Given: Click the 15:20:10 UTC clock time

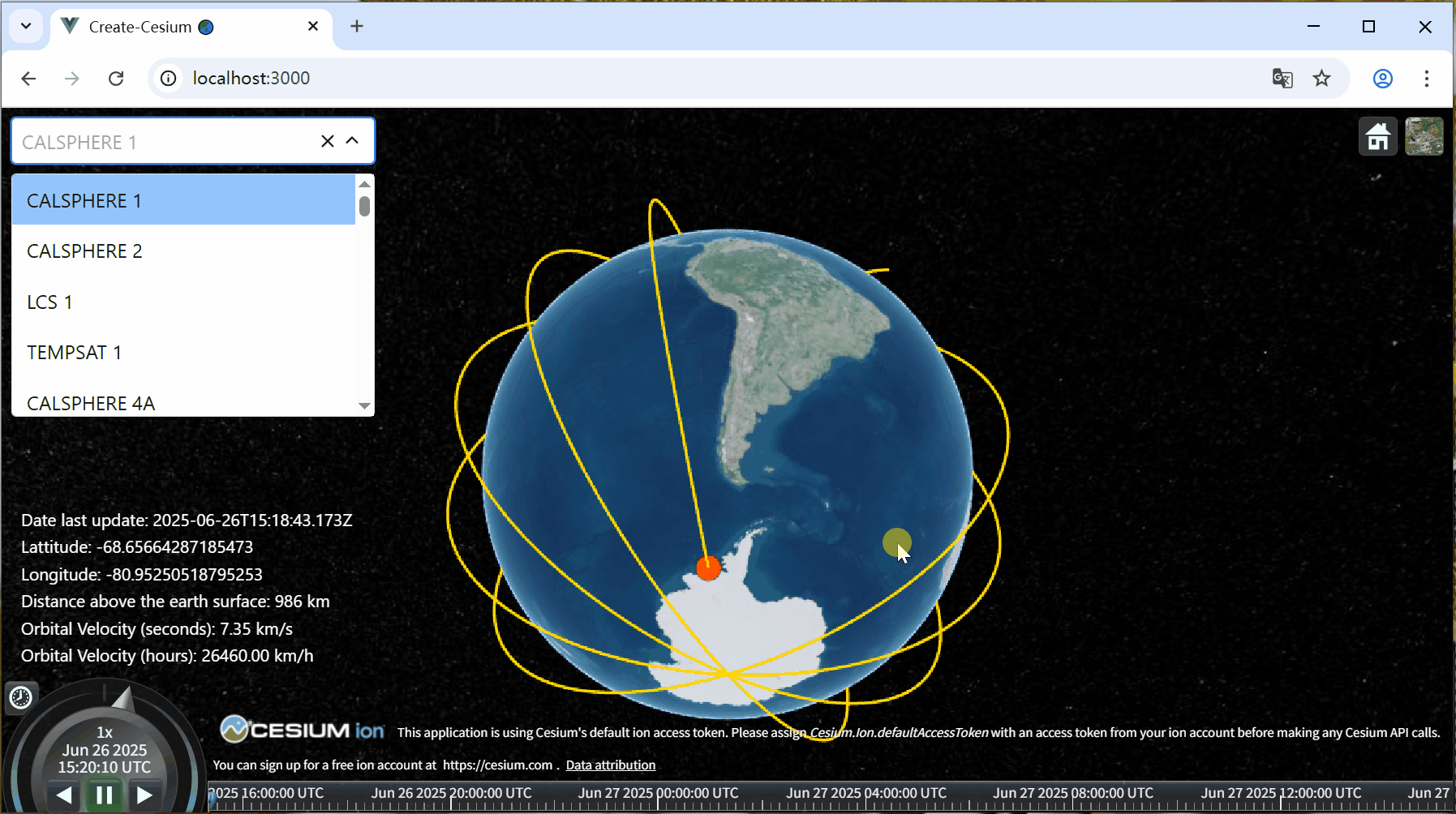Looking at the screenshot, I should click(x=105, y=767).
